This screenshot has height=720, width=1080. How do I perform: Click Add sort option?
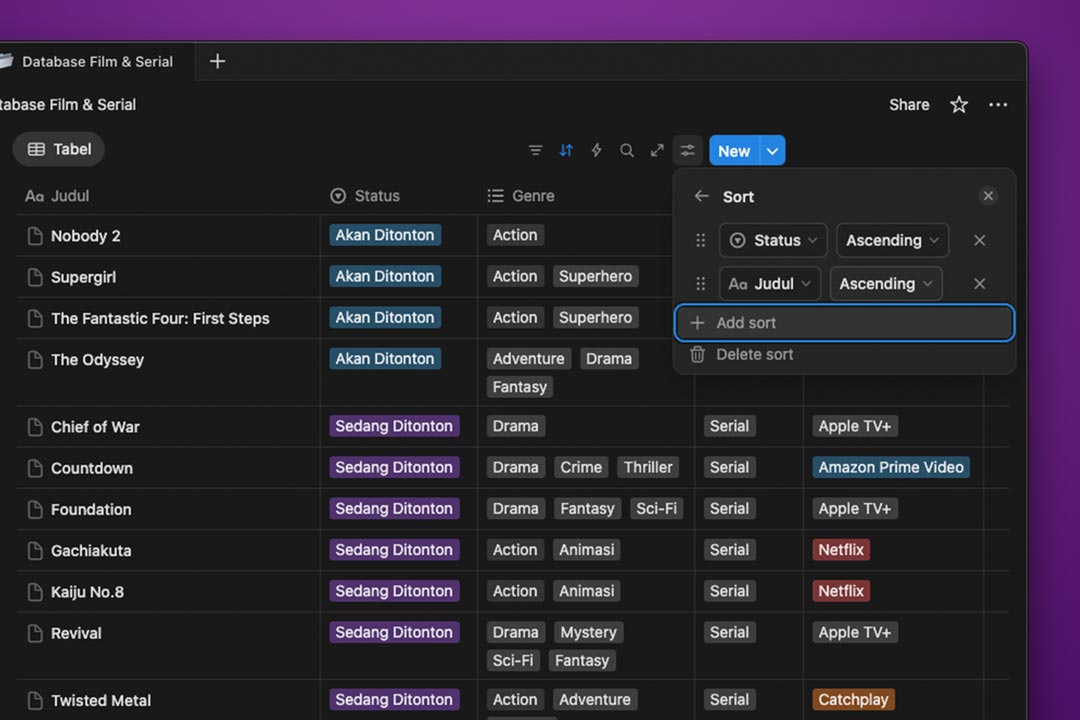tap(844, 322)
